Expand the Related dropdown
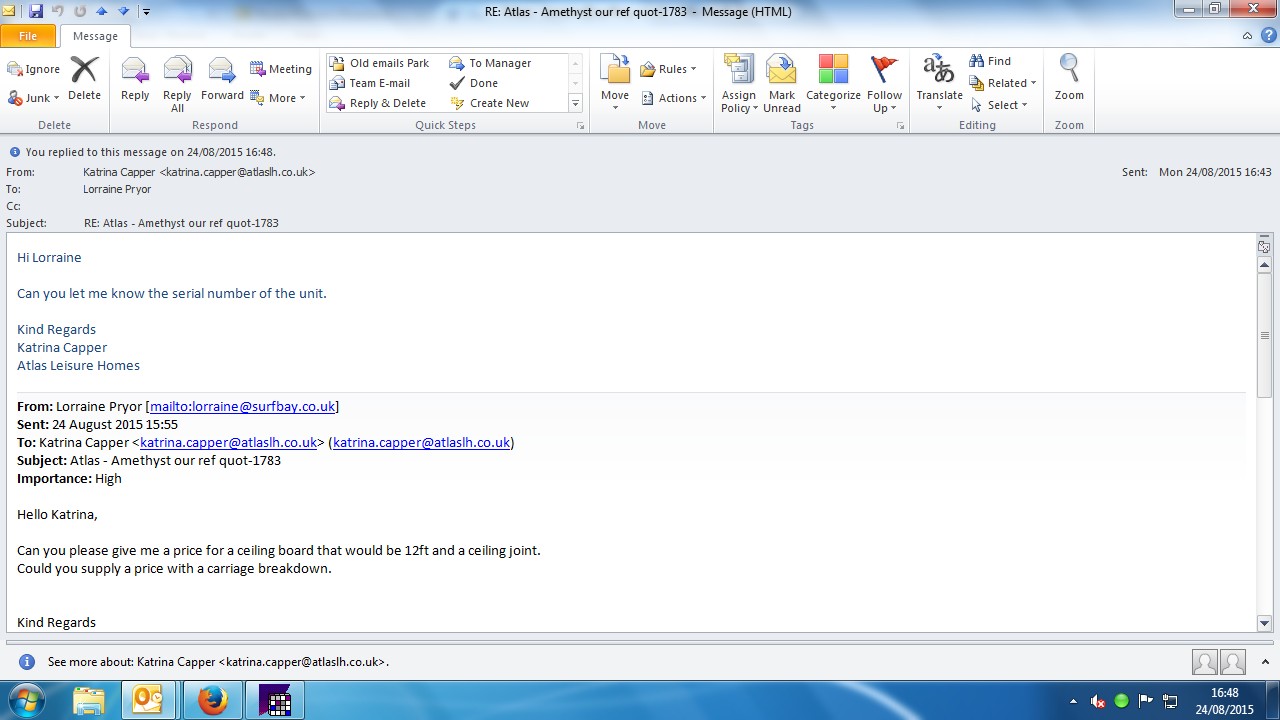1280x720 pixels. [1003, 83]
